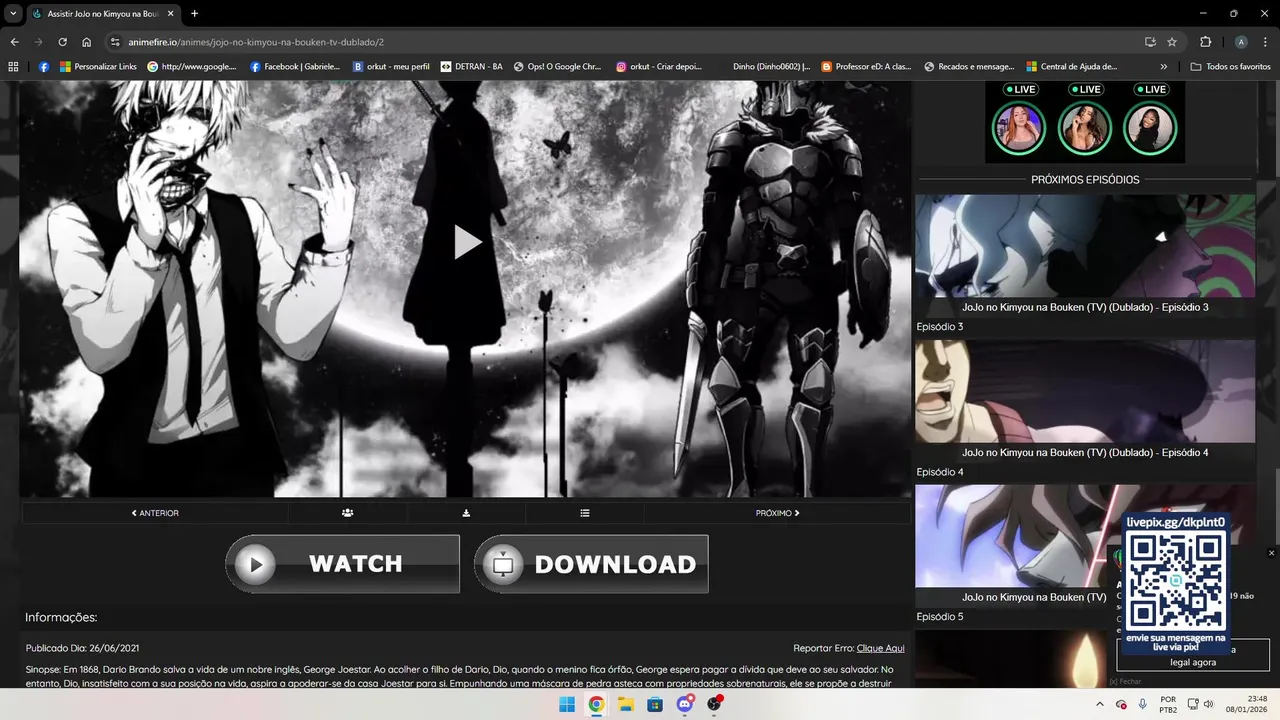Open 'JoJo no Kimyou na Bouken (TV) (Dublado) - Episódio 3' title
The width and height of the screenshot is (1280, 720).
[1085, 307]
